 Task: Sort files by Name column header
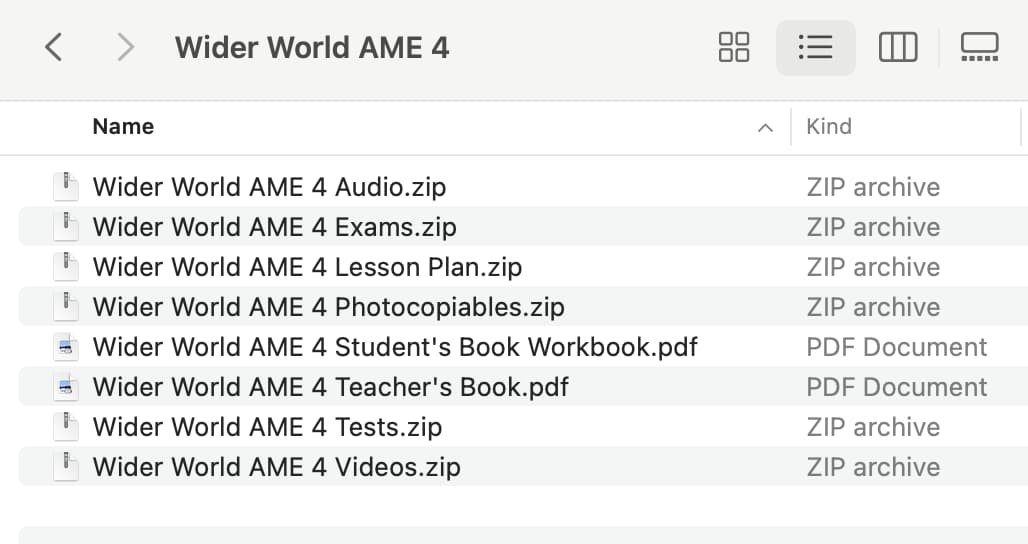(x=123, y=126)
